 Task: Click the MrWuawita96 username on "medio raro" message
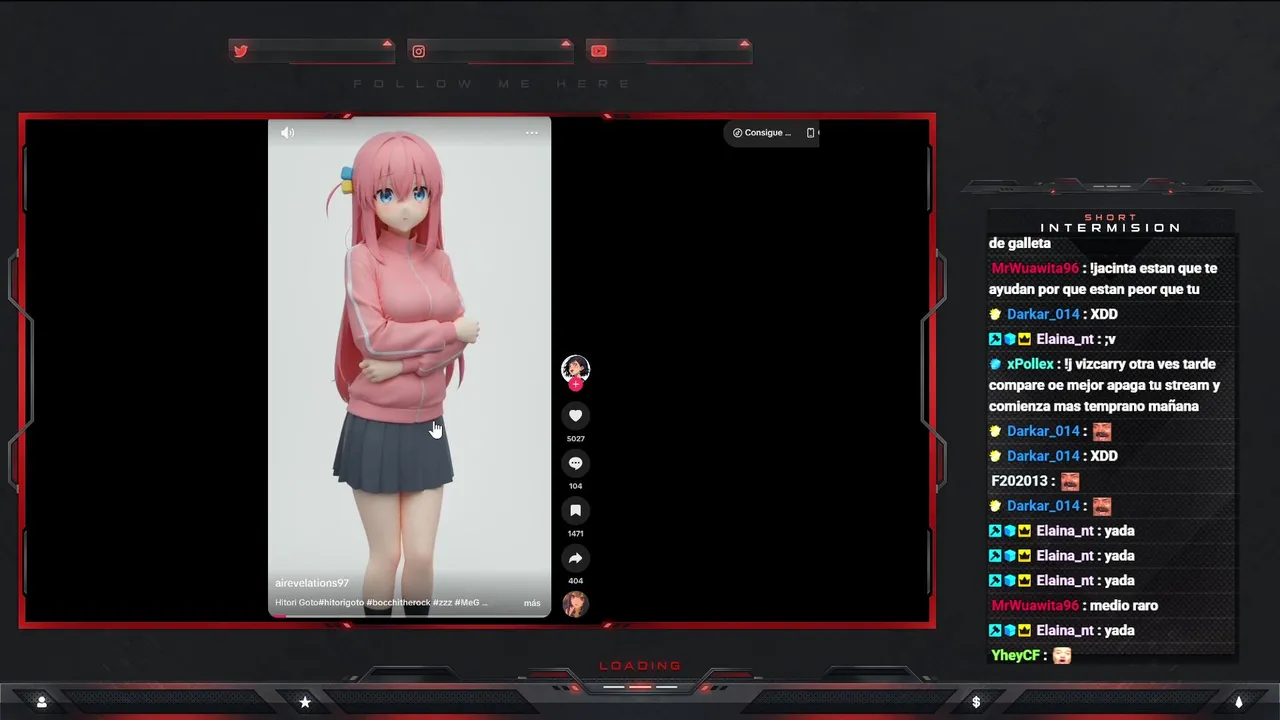point(1035,605)
